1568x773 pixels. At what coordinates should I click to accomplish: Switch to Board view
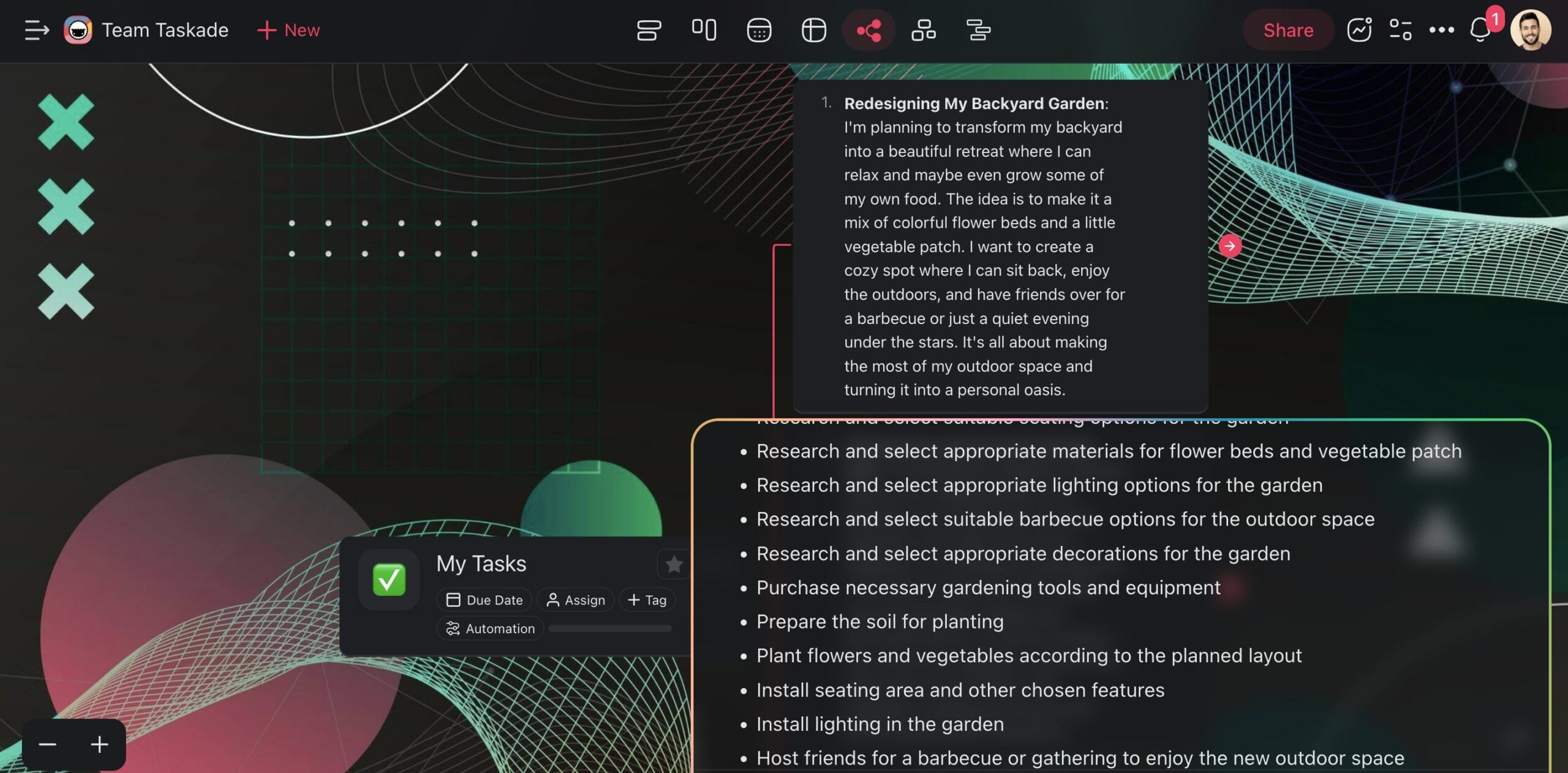click(x=703, y=29)
